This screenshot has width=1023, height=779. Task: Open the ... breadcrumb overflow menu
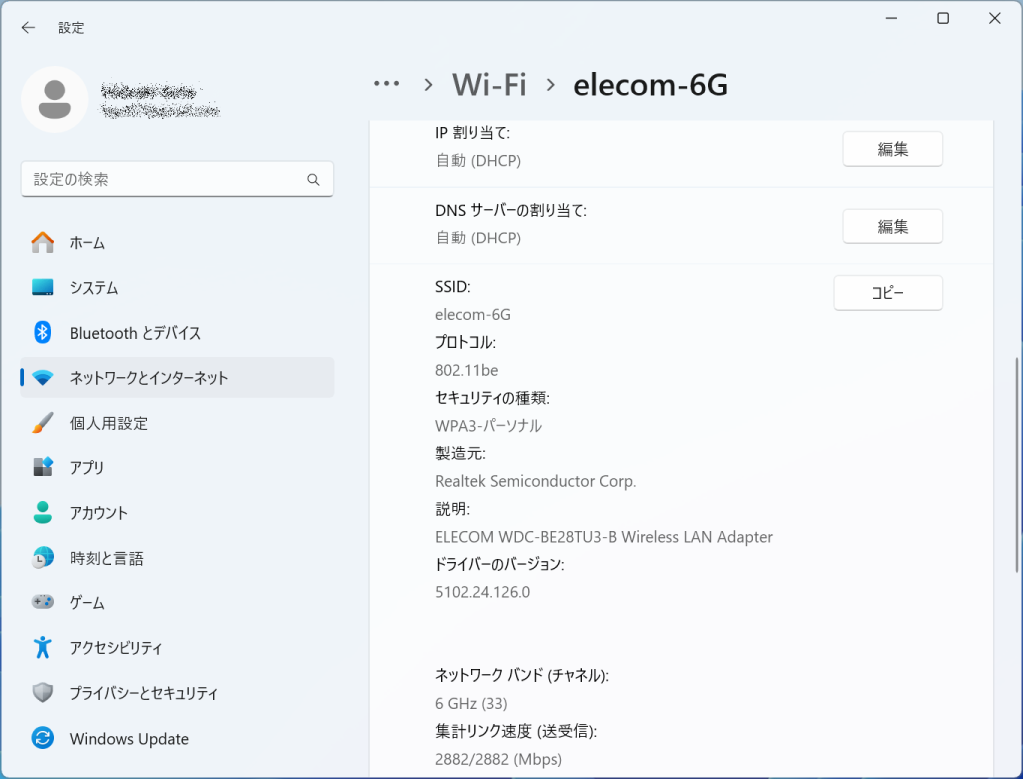click(x=386, y=84)
